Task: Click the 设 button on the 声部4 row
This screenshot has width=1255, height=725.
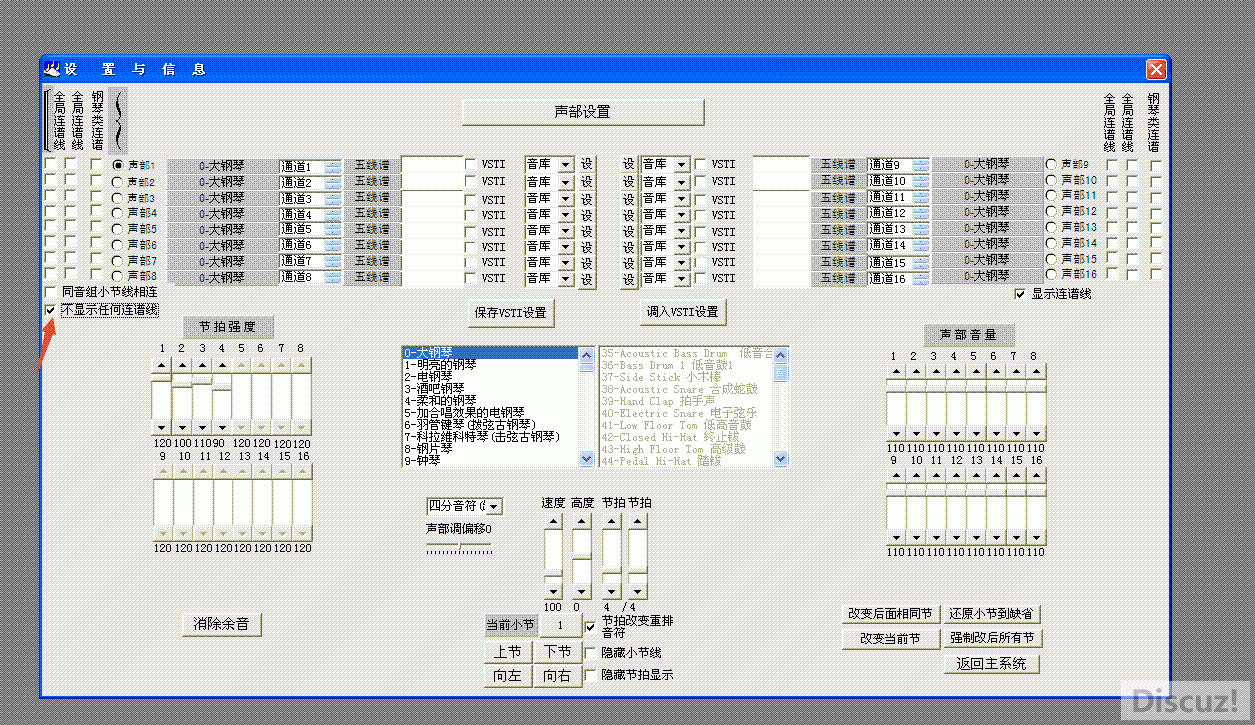Action: click(x=587, y=214)
